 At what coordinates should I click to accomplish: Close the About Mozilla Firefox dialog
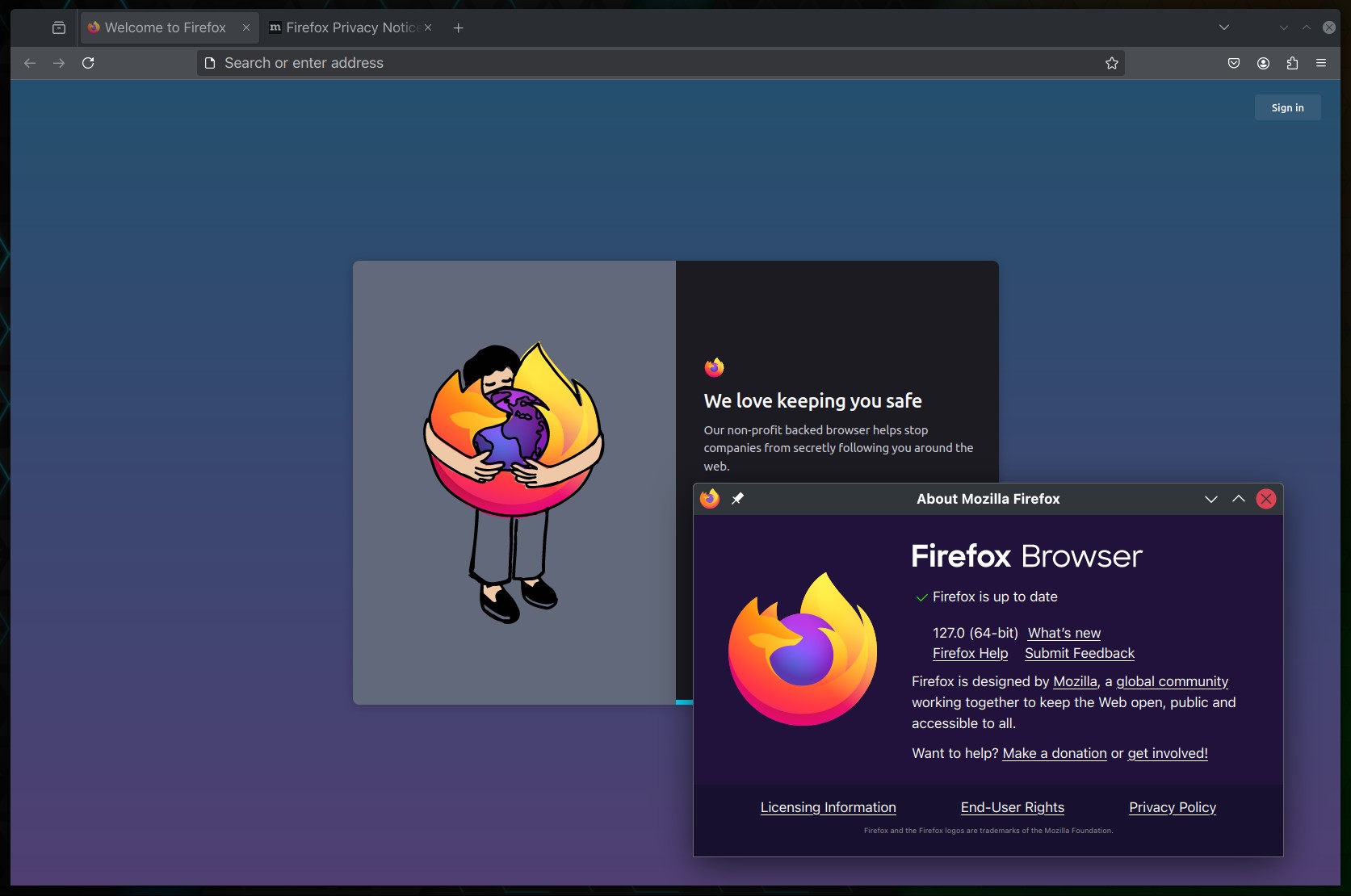point(1266,499)
